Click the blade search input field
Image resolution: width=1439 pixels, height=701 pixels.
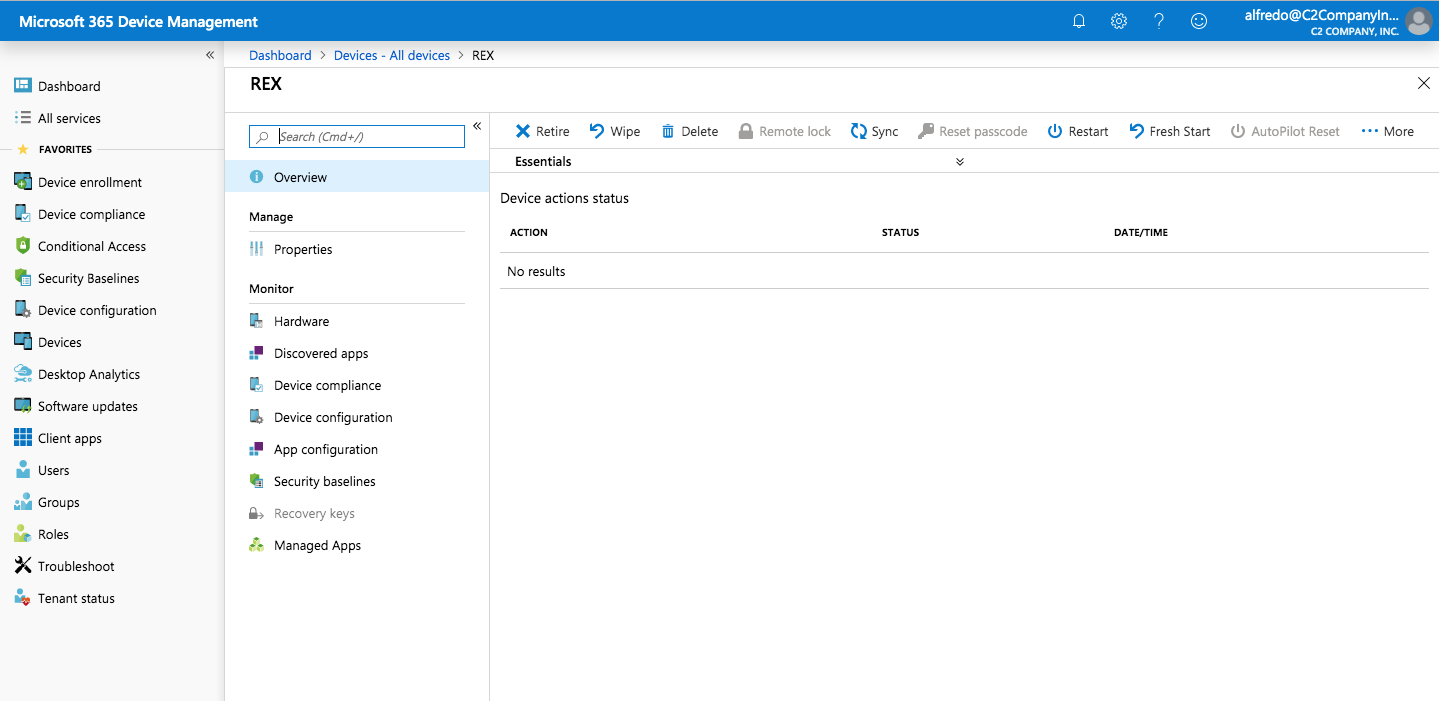368,136
